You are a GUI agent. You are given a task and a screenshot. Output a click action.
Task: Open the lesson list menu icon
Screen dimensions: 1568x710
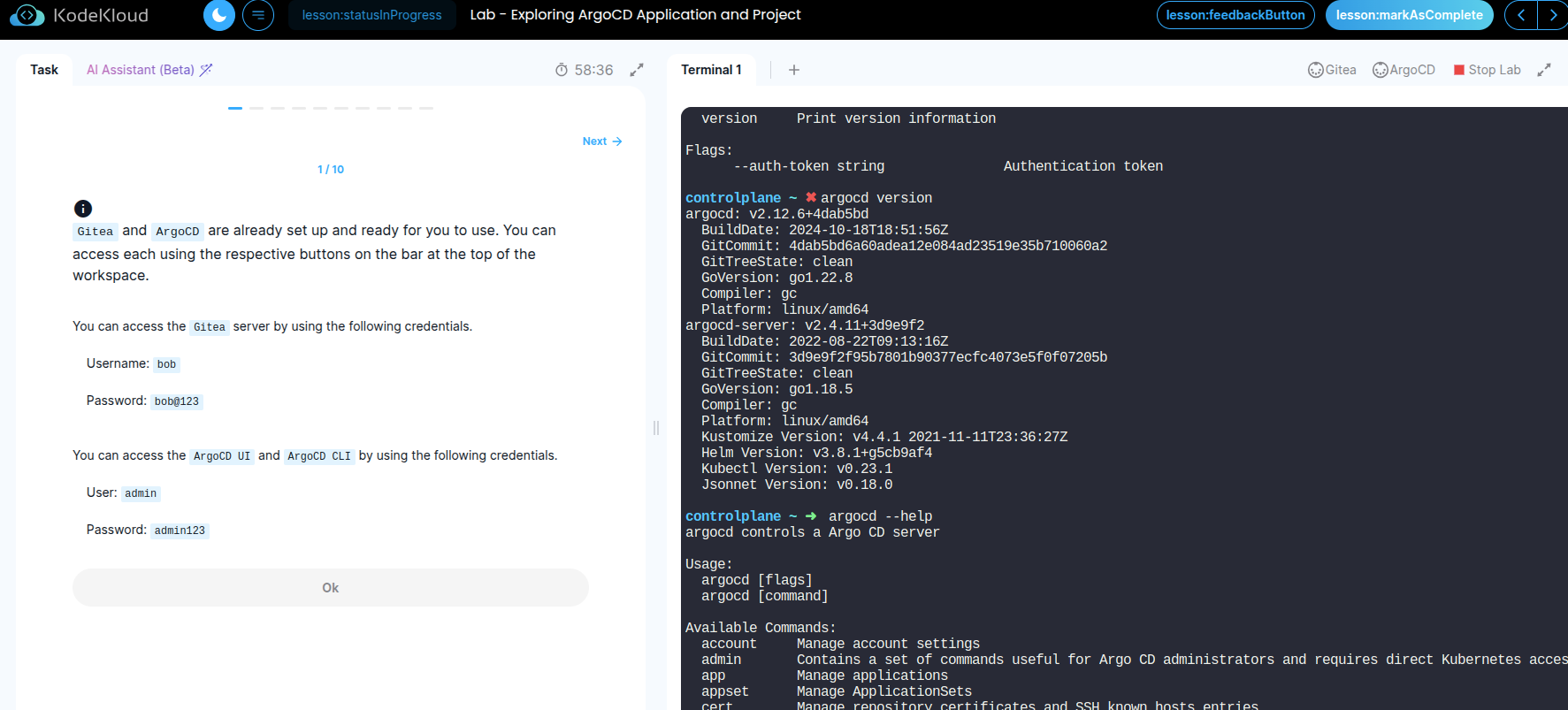[x=258, y=15]
